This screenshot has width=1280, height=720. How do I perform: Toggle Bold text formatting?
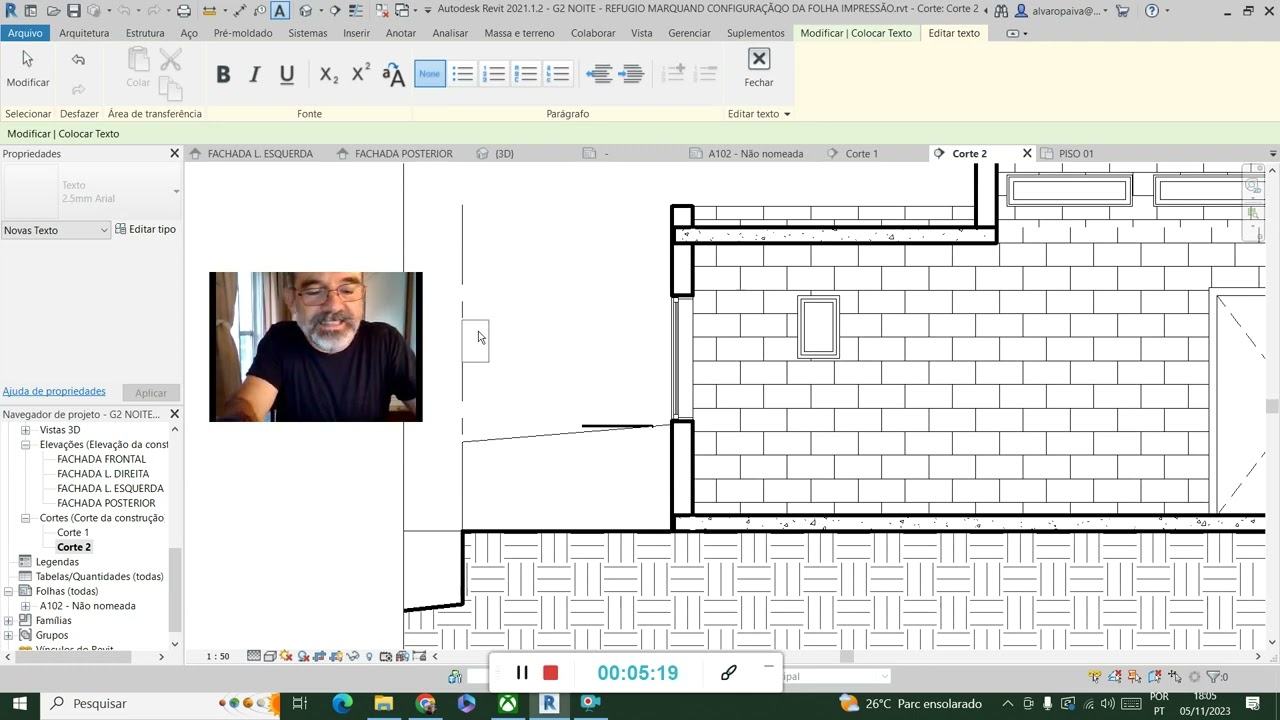pyautogui.click(x=223, y=74)
